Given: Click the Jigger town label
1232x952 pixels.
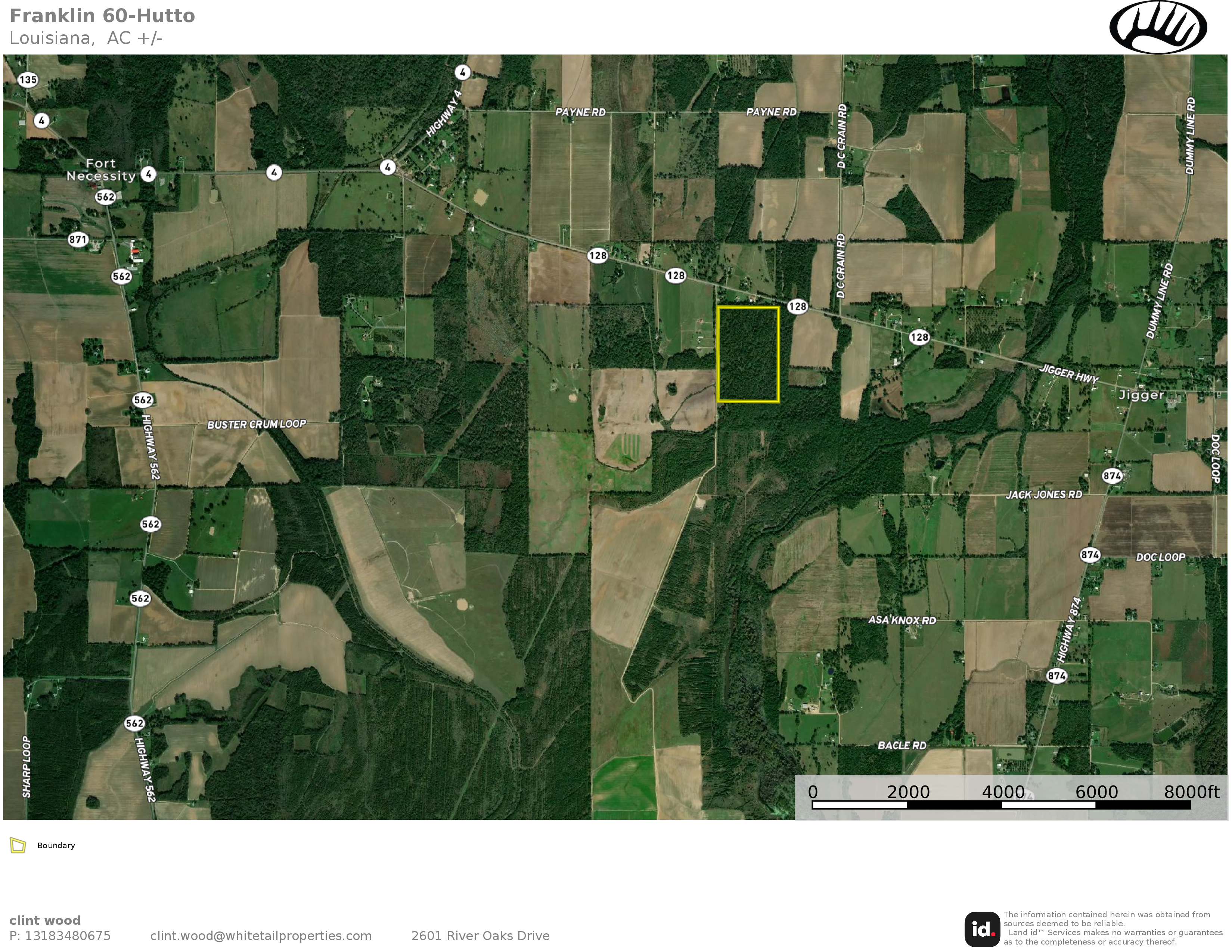Looking at the screenshot, I should click(1141, 395).
